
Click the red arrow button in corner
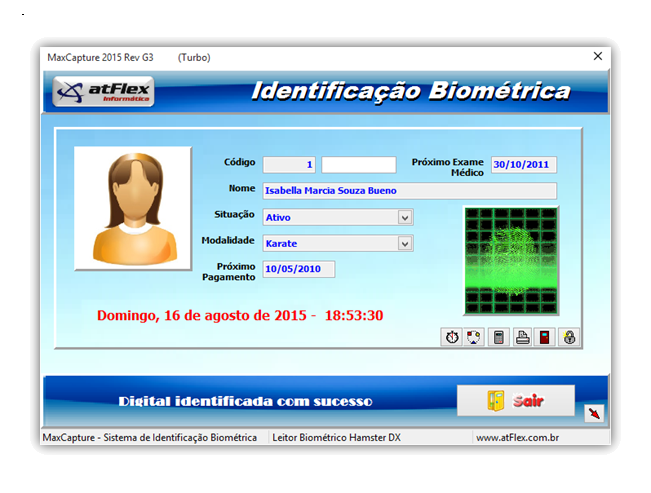point(594,412)
